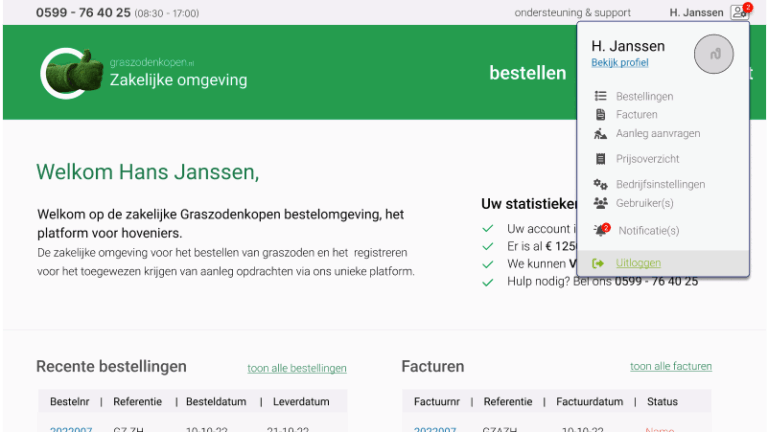Open Notificatie(s) menu entry
This screenshot has height=432, width=768.
pos(648,231)
